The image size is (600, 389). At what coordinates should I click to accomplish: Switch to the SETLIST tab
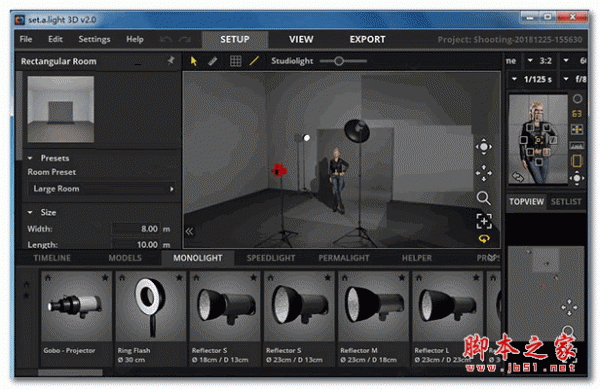566,202
